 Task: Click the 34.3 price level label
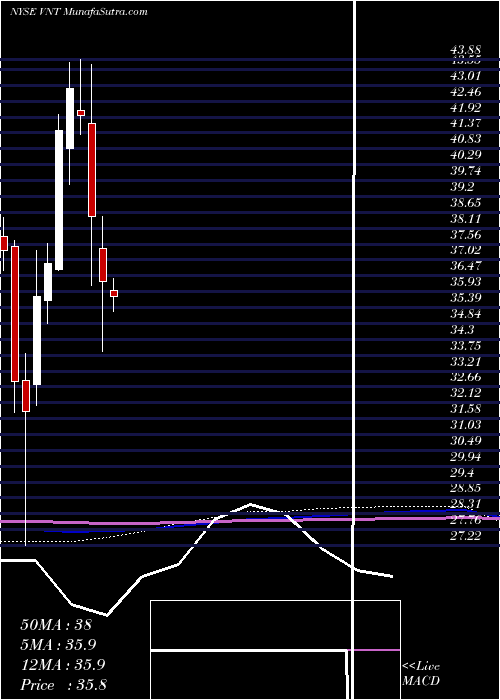pos(462,329)
